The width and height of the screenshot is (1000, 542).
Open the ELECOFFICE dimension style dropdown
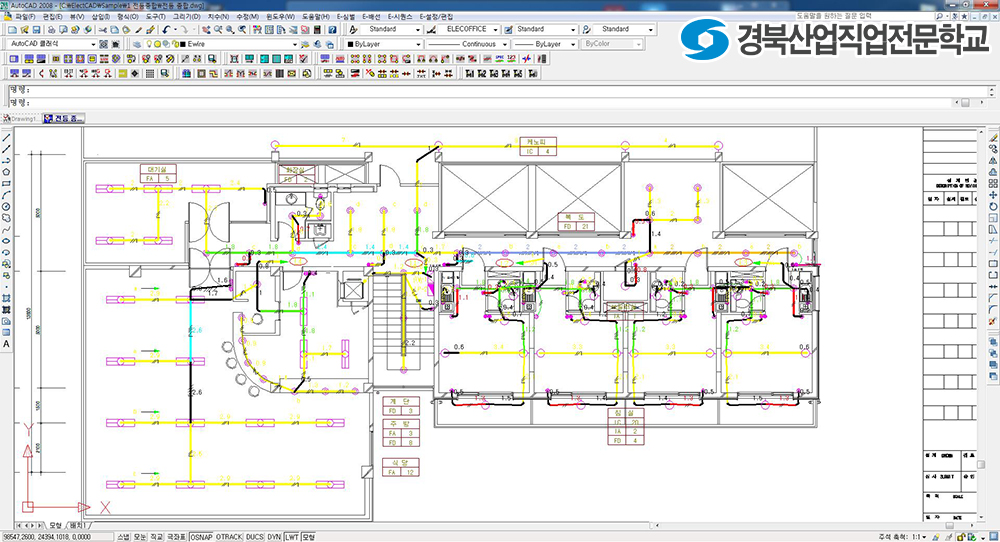click(x=469, y=29)
